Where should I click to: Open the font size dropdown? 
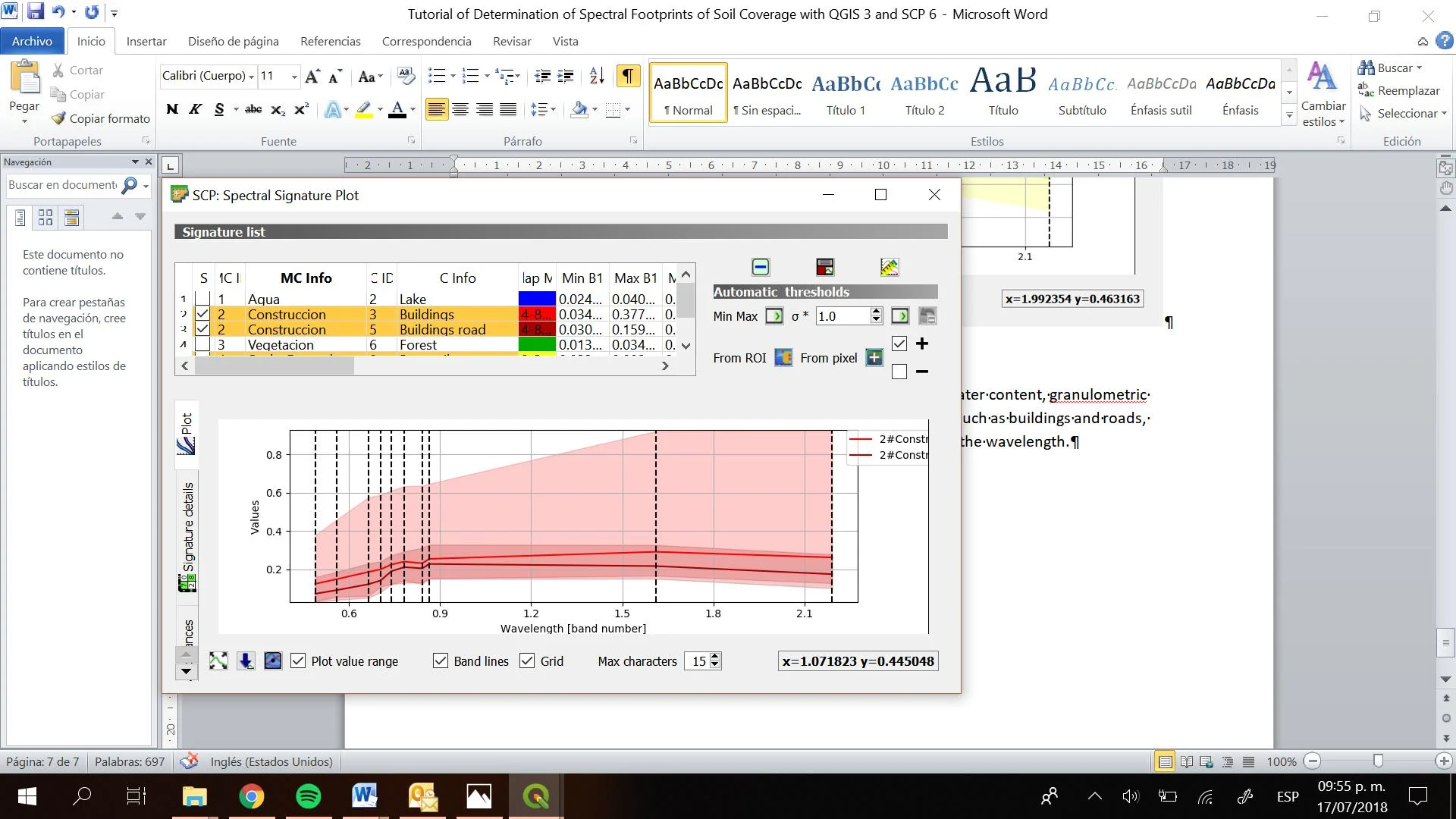coord(294,77)
